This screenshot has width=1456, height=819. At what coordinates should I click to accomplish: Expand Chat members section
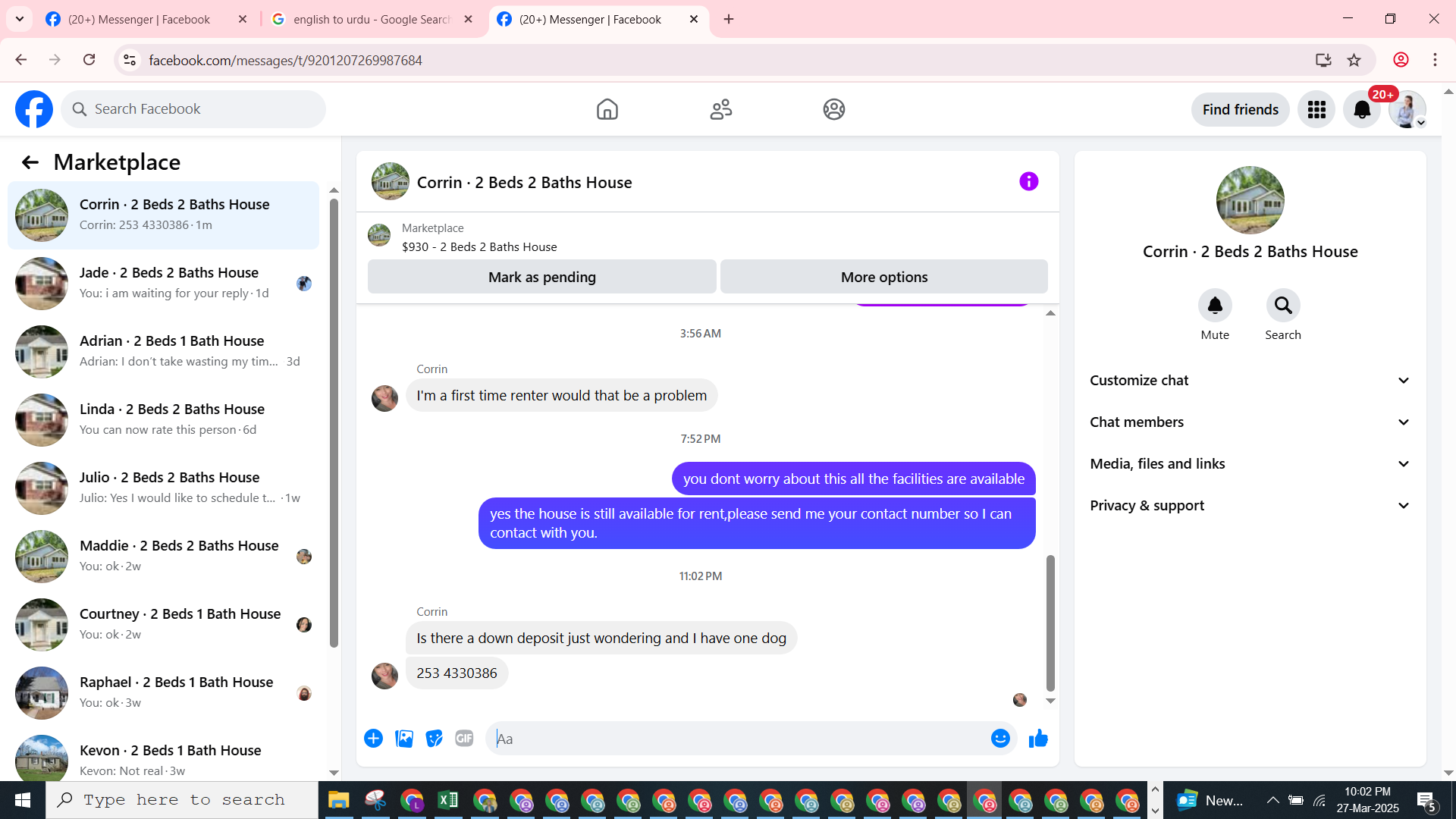1250,422
